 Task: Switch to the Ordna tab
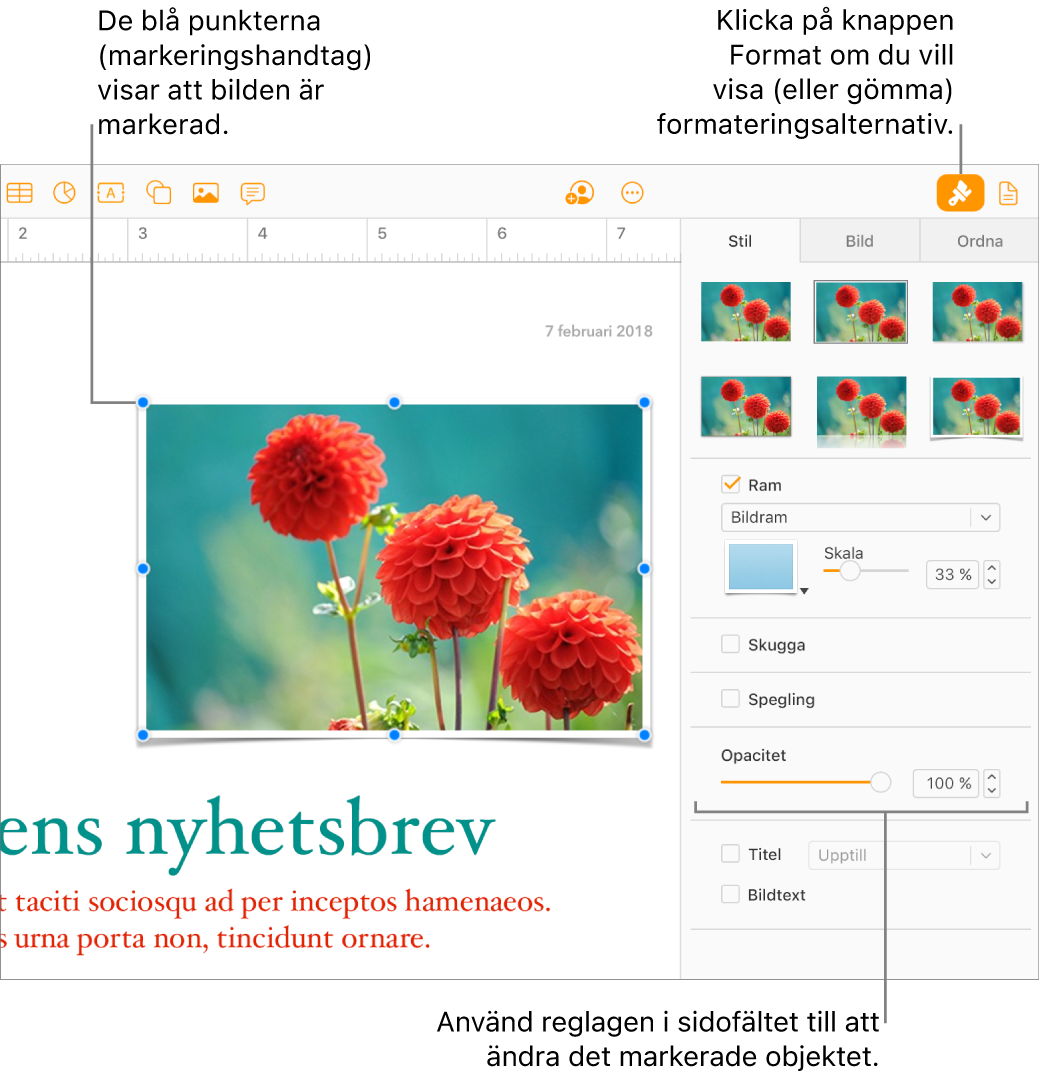pos(979,241)
